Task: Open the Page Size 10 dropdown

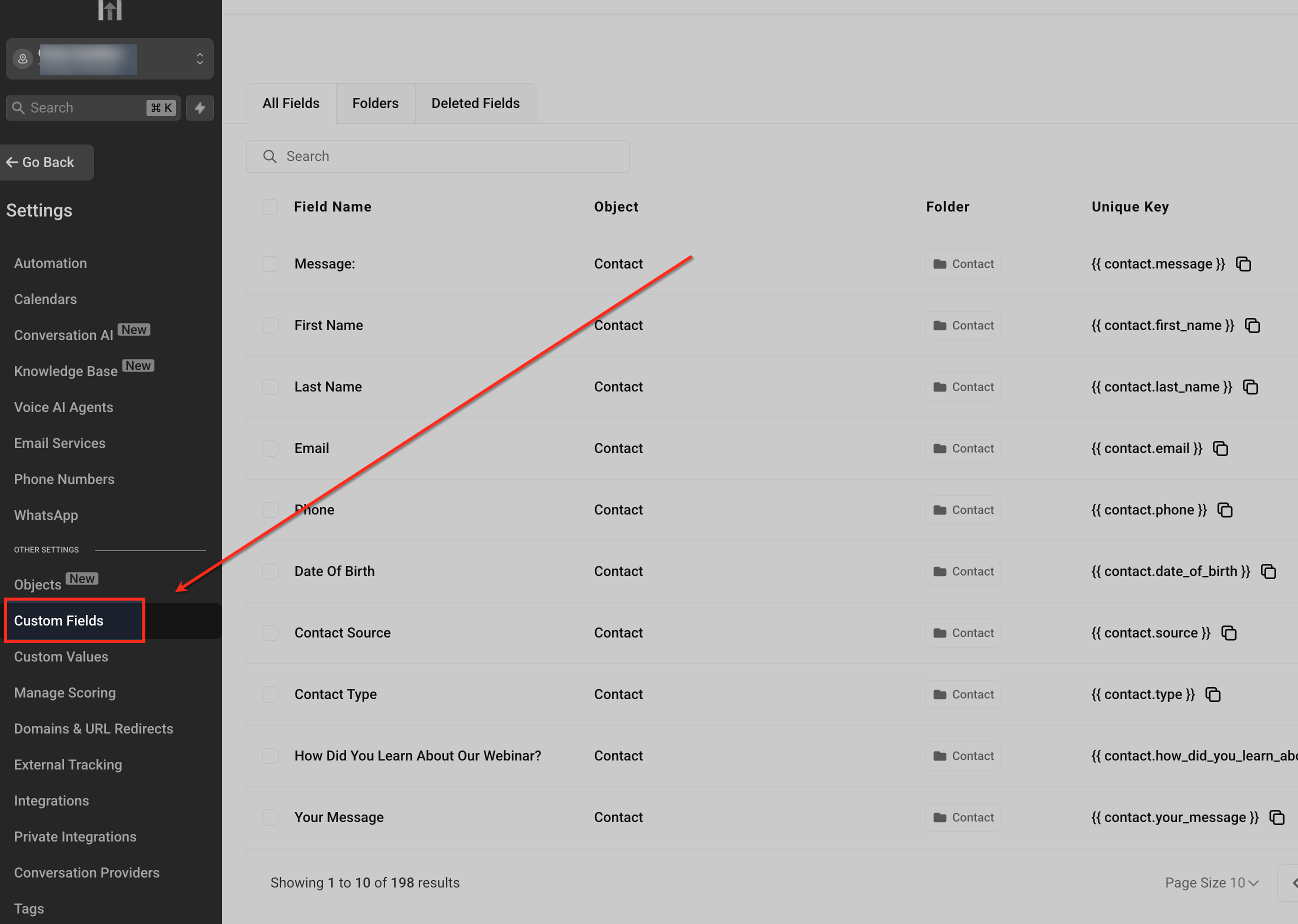Action: tap(1211, 882)
